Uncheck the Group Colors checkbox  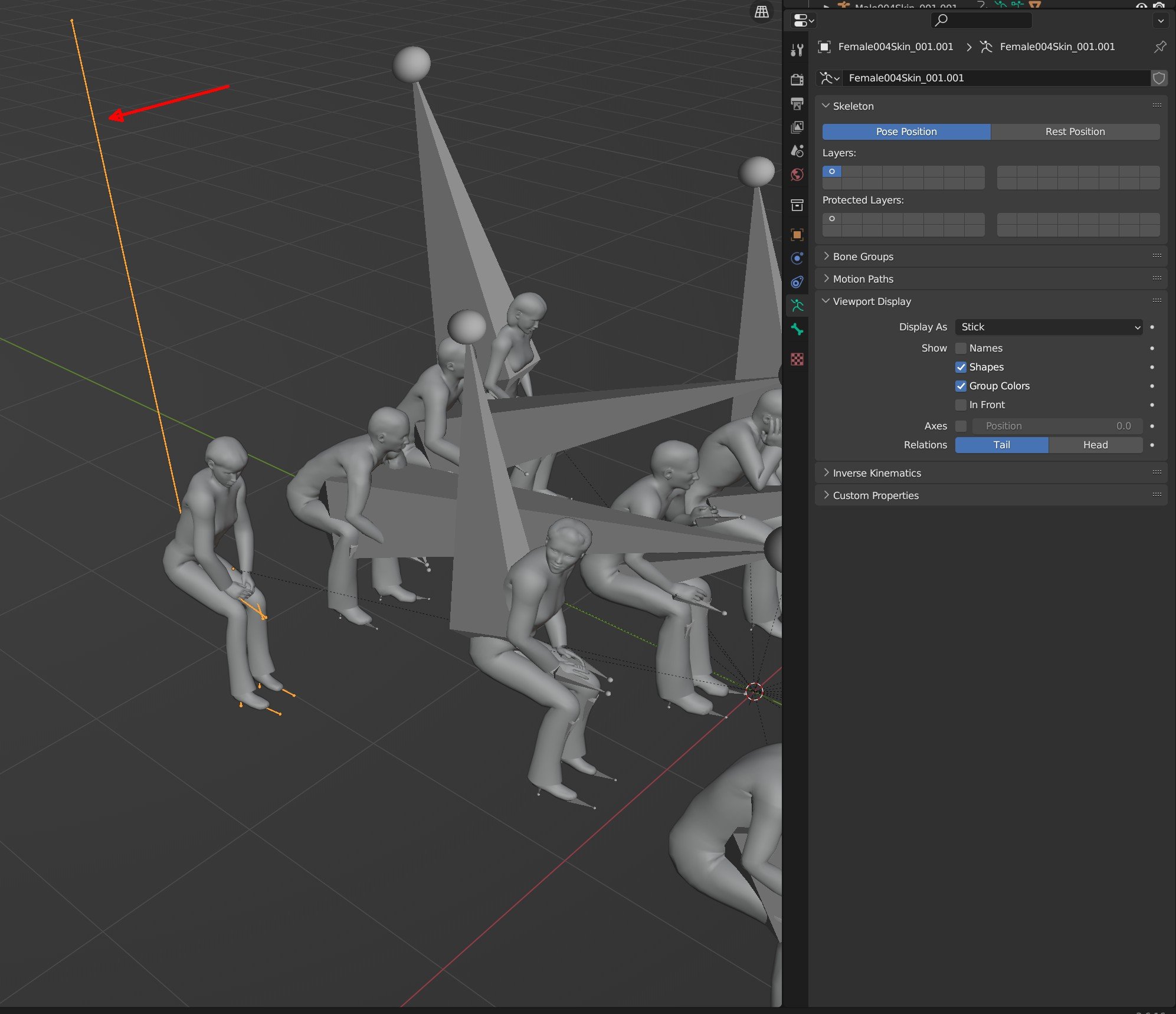click(x=961, y=386)
